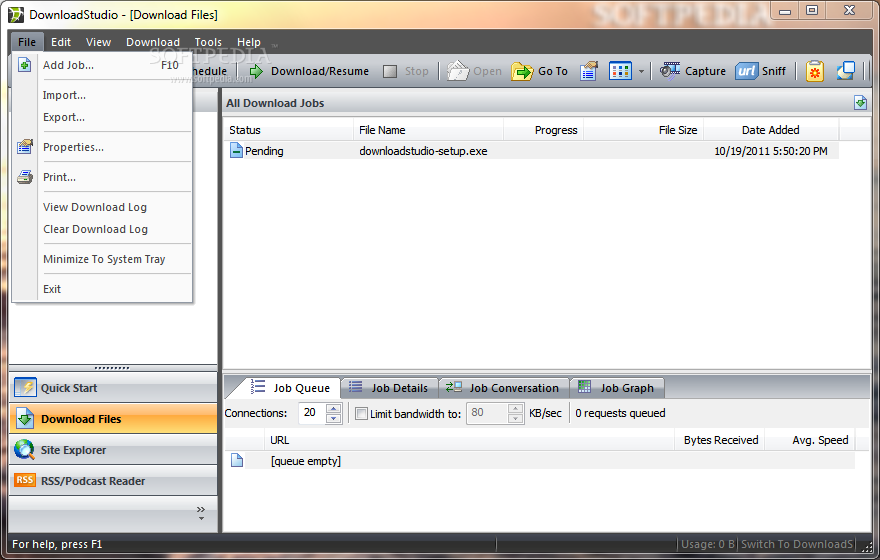Open the File menu
The height and width of the screenshot is (560, 880).
pos(27,42)
